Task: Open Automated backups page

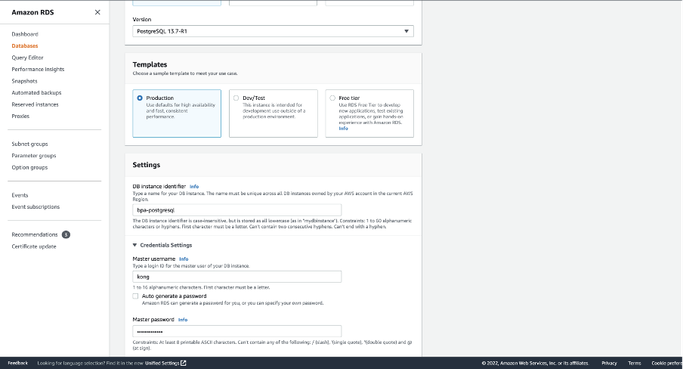Action: pos(37,93)
